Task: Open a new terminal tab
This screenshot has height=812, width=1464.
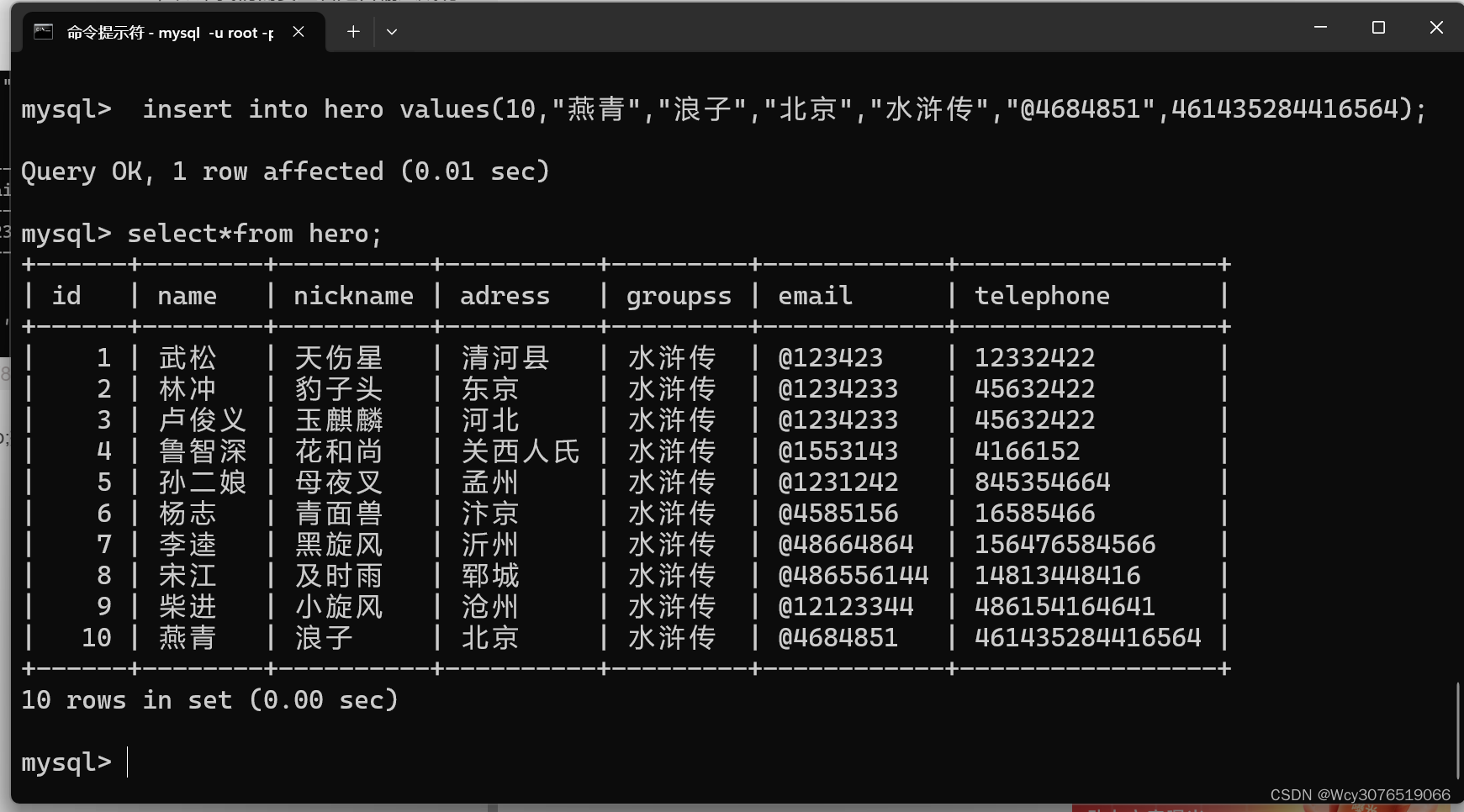Action: click(353, 32)
